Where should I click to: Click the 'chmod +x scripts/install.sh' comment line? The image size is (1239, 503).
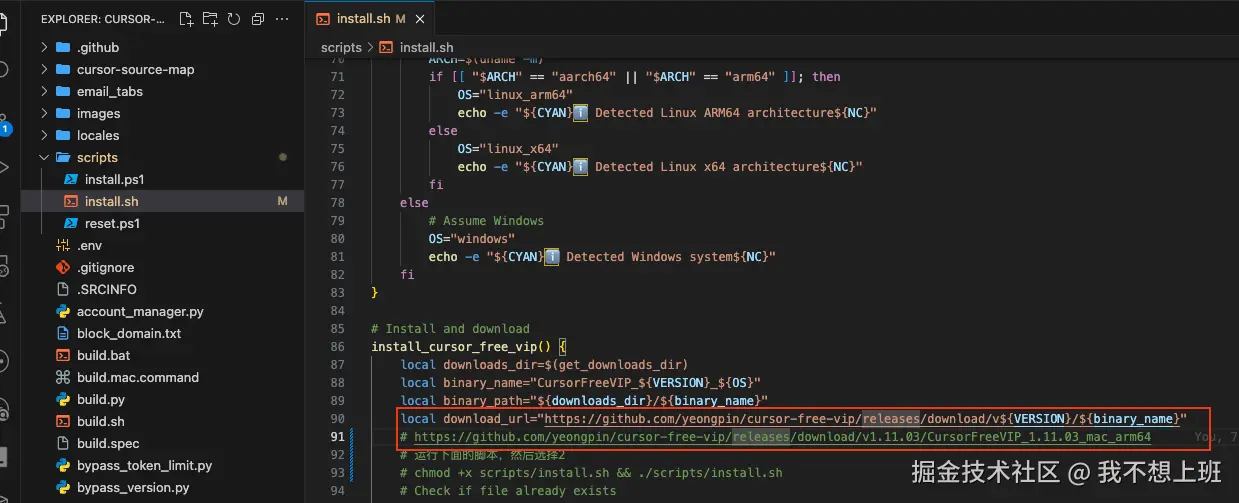tap(591, 473)
